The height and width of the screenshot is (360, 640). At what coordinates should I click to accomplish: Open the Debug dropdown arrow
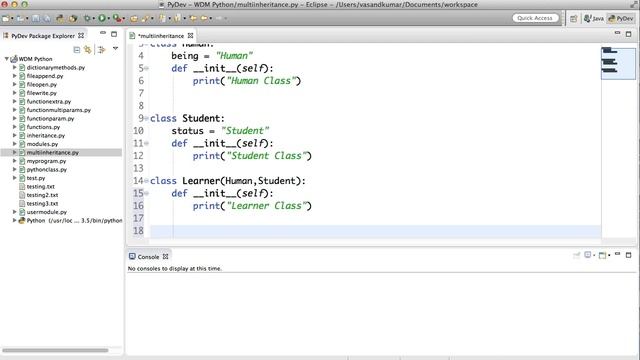[93, 19]
